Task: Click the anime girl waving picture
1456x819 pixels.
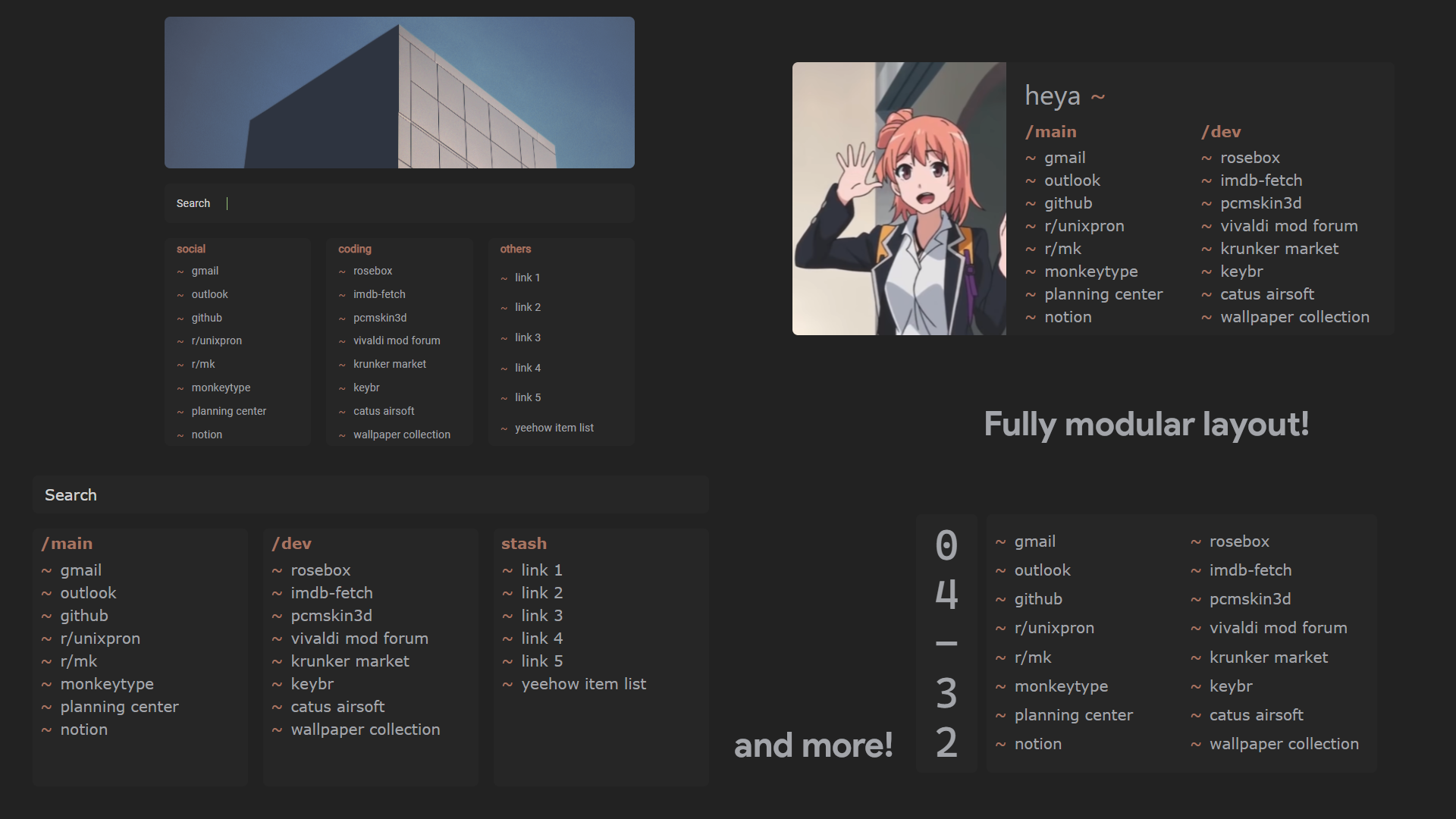Action: coord(899,199)
